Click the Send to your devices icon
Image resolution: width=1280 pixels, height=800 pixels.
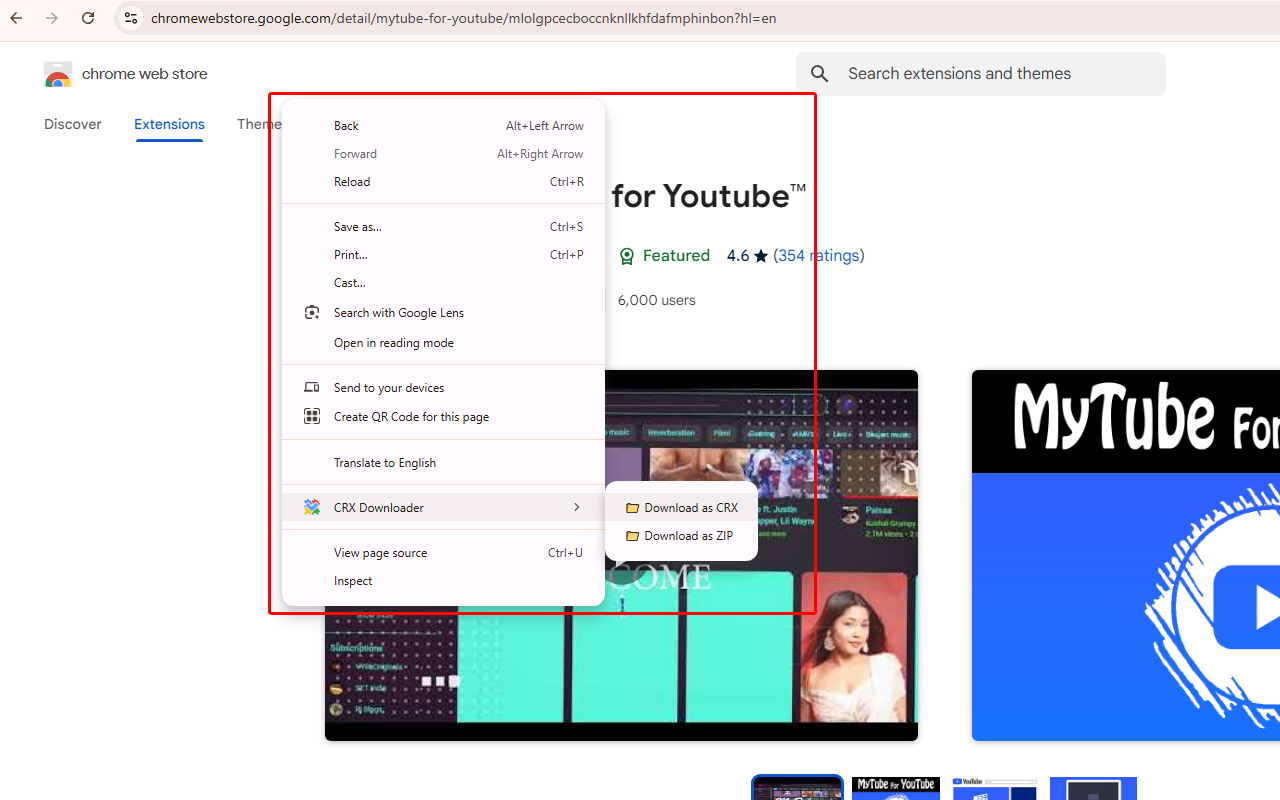click(x=312, y=388)
